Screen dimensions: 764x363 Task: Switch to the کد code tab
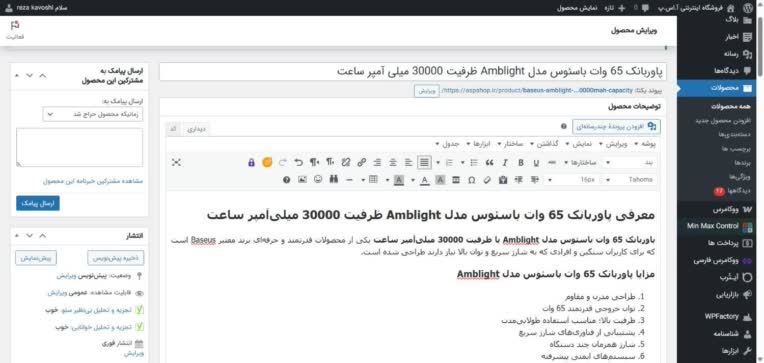[x=172, y=129]
